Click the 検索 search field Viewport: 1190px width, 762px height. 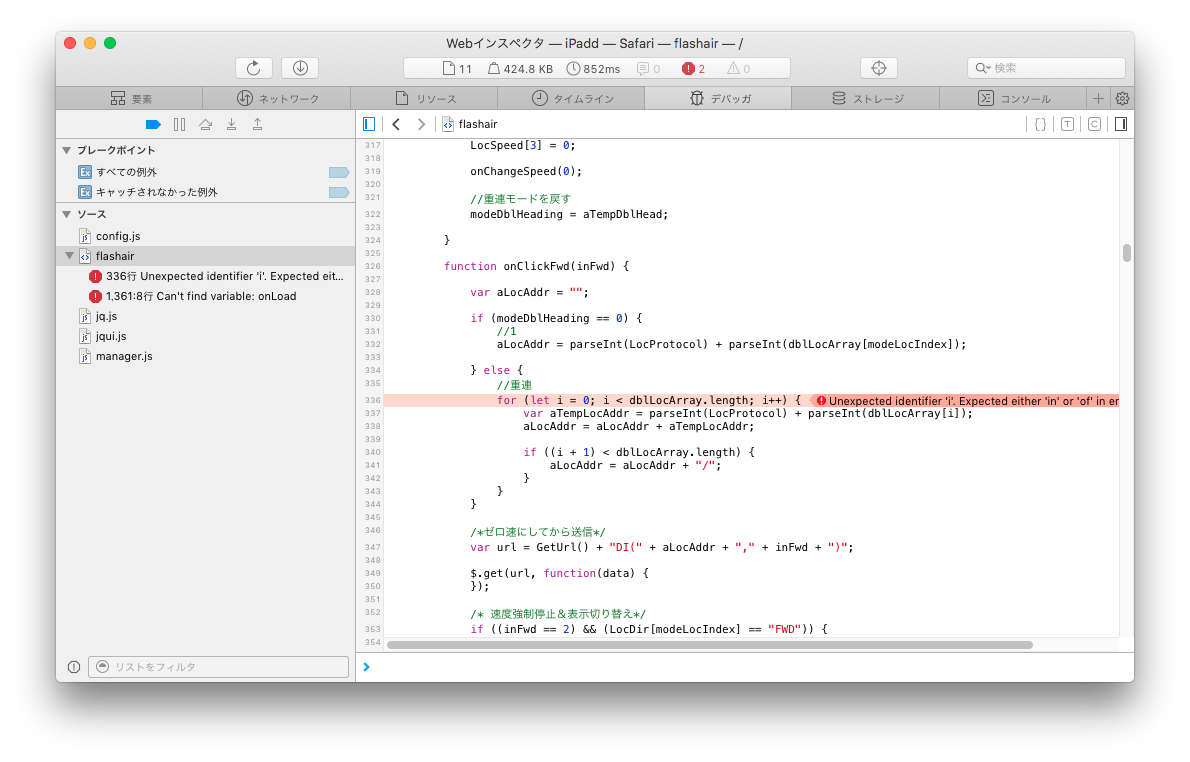tap(1046, 68)
